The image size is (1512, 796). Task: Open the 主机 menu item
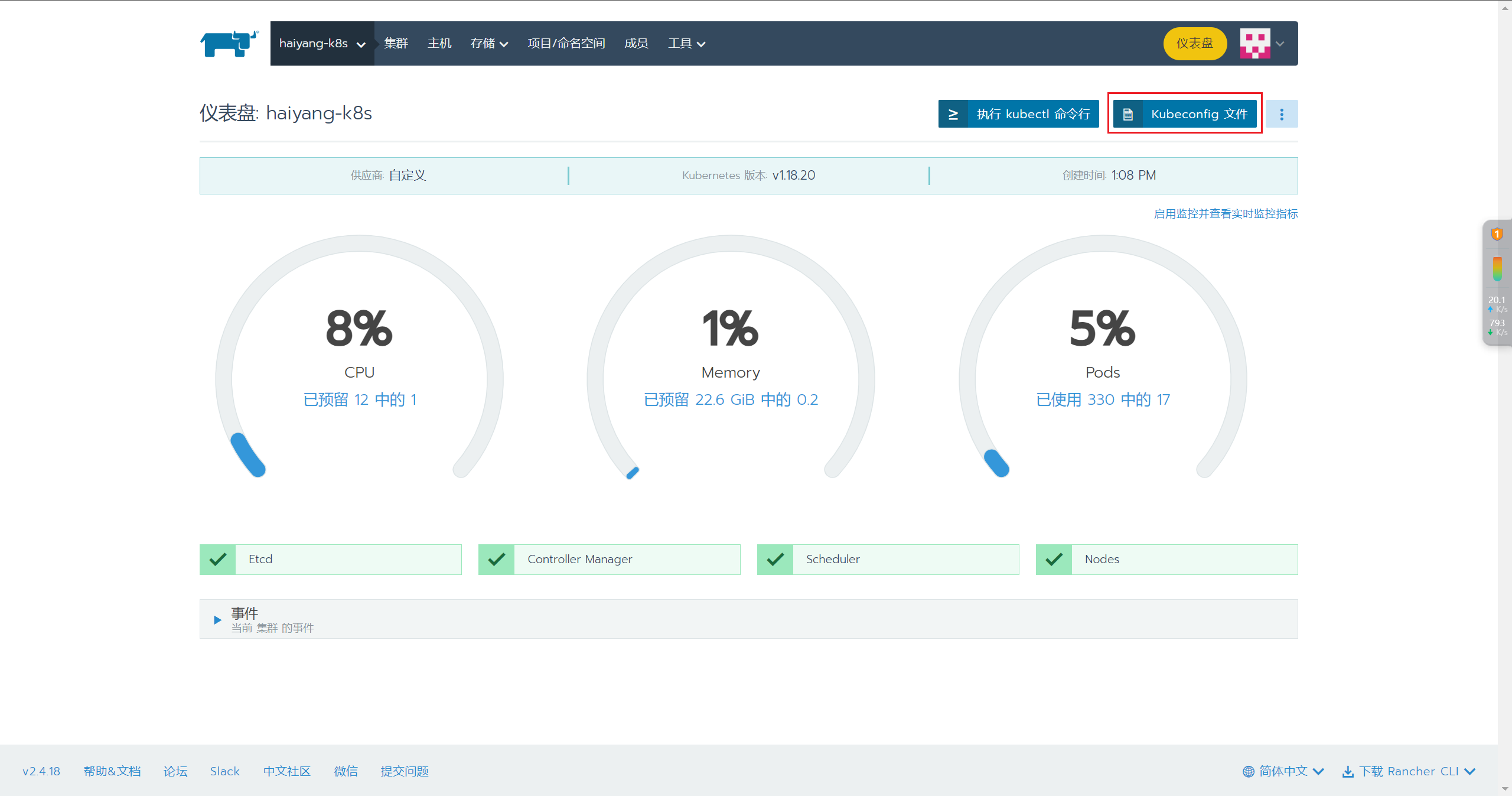coord(439,44)
